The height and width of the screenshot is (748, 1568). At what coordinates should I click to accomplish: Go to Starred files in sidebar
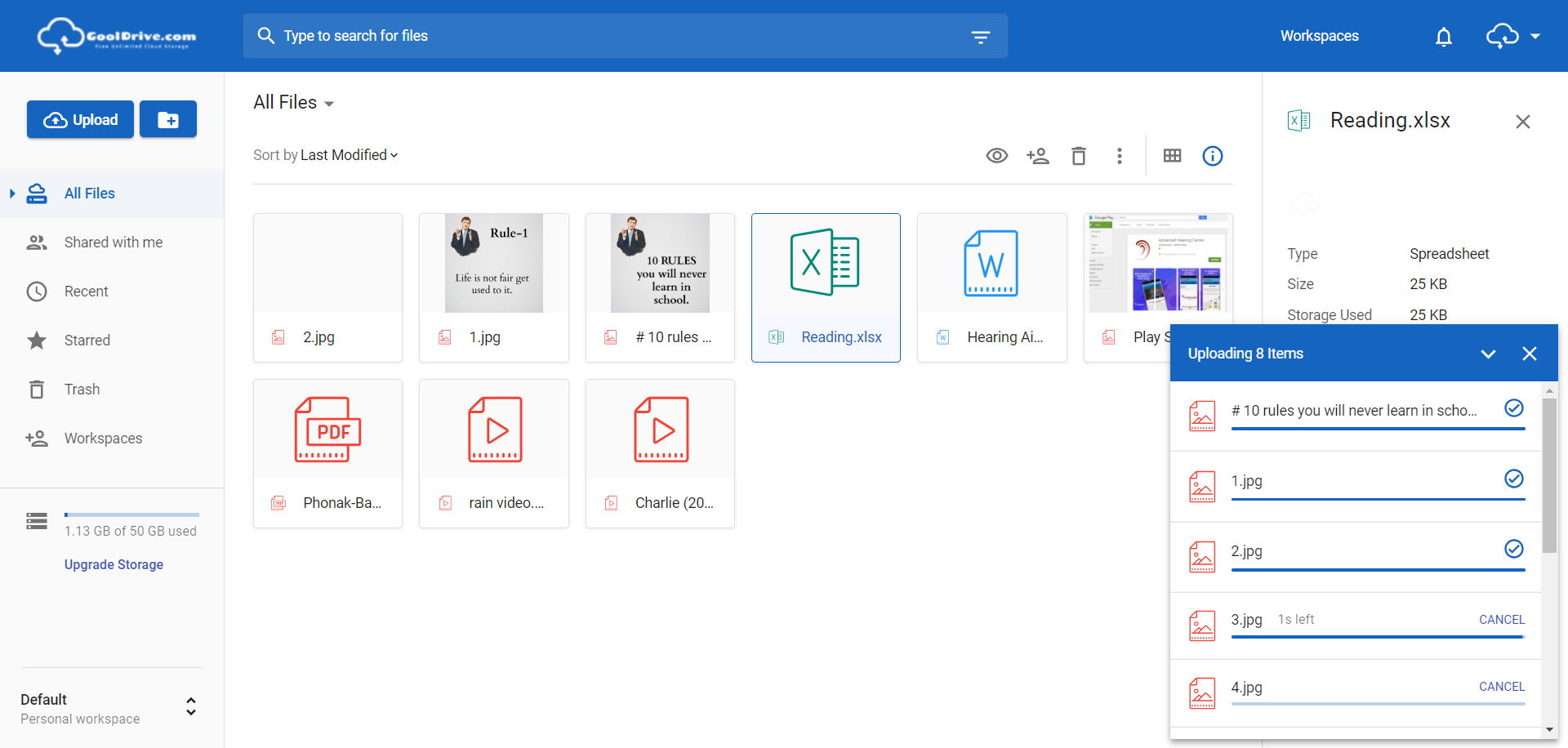(x=87, y=341)
